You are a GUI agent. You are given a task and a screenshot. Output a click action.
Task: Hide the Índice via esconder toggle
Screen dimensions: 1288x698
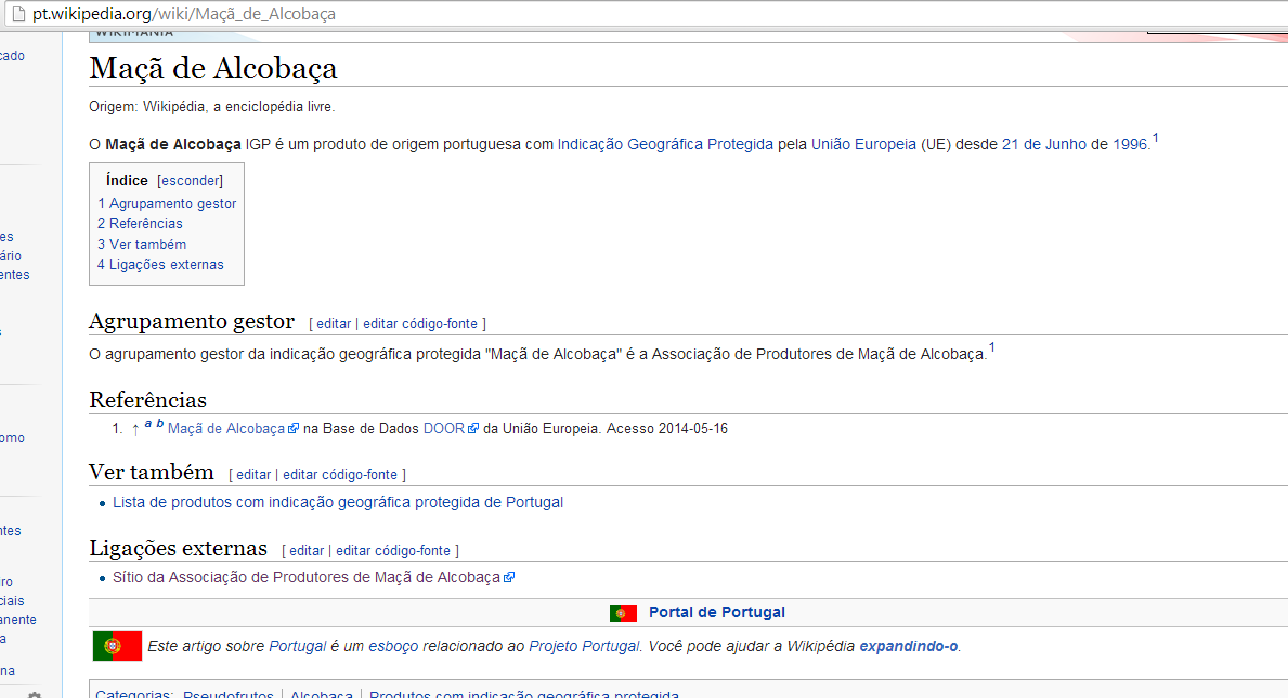tap(190, 181)
